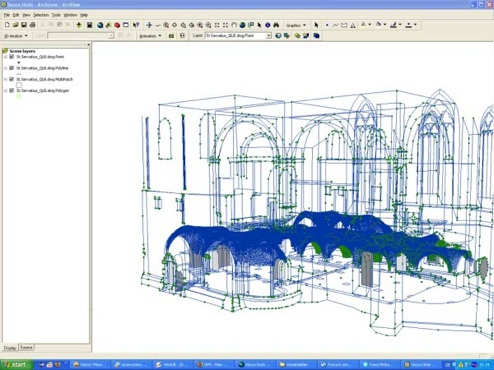Open the 3D Analyst dropdown menu
494x370 pixels.
(x=15, y=36)
